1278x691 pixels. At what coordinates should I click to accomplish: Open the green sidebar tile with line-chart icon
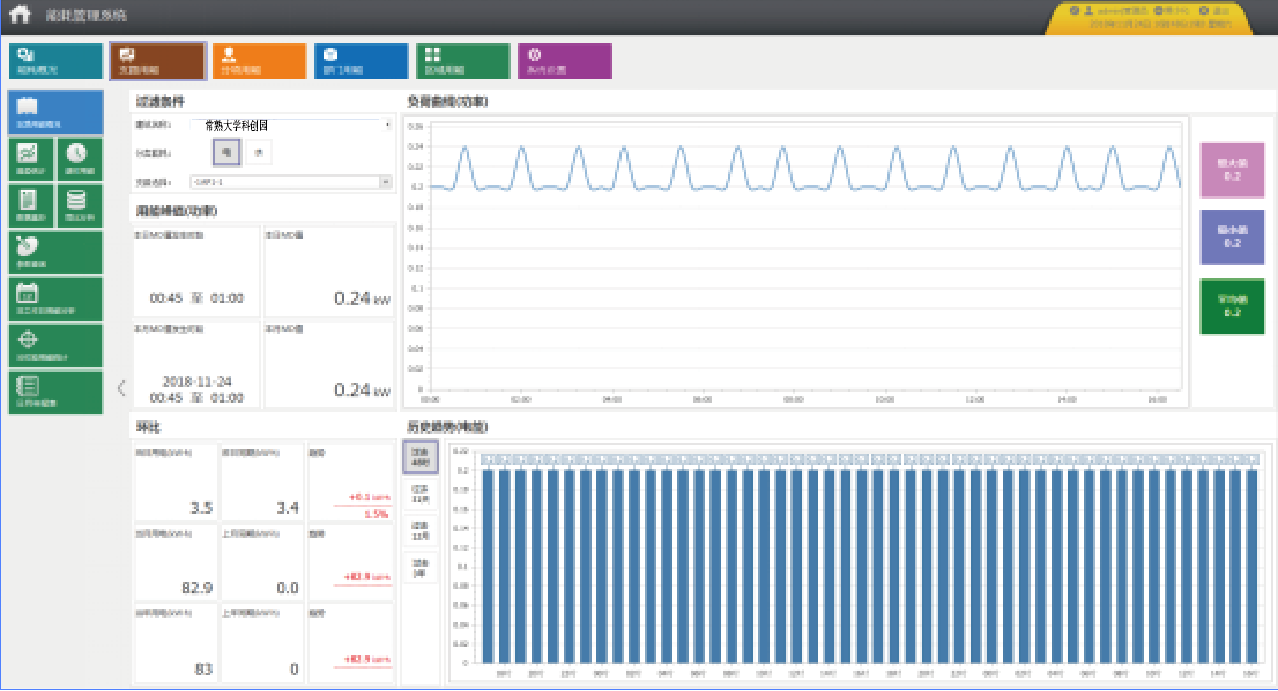coord(30,159)
